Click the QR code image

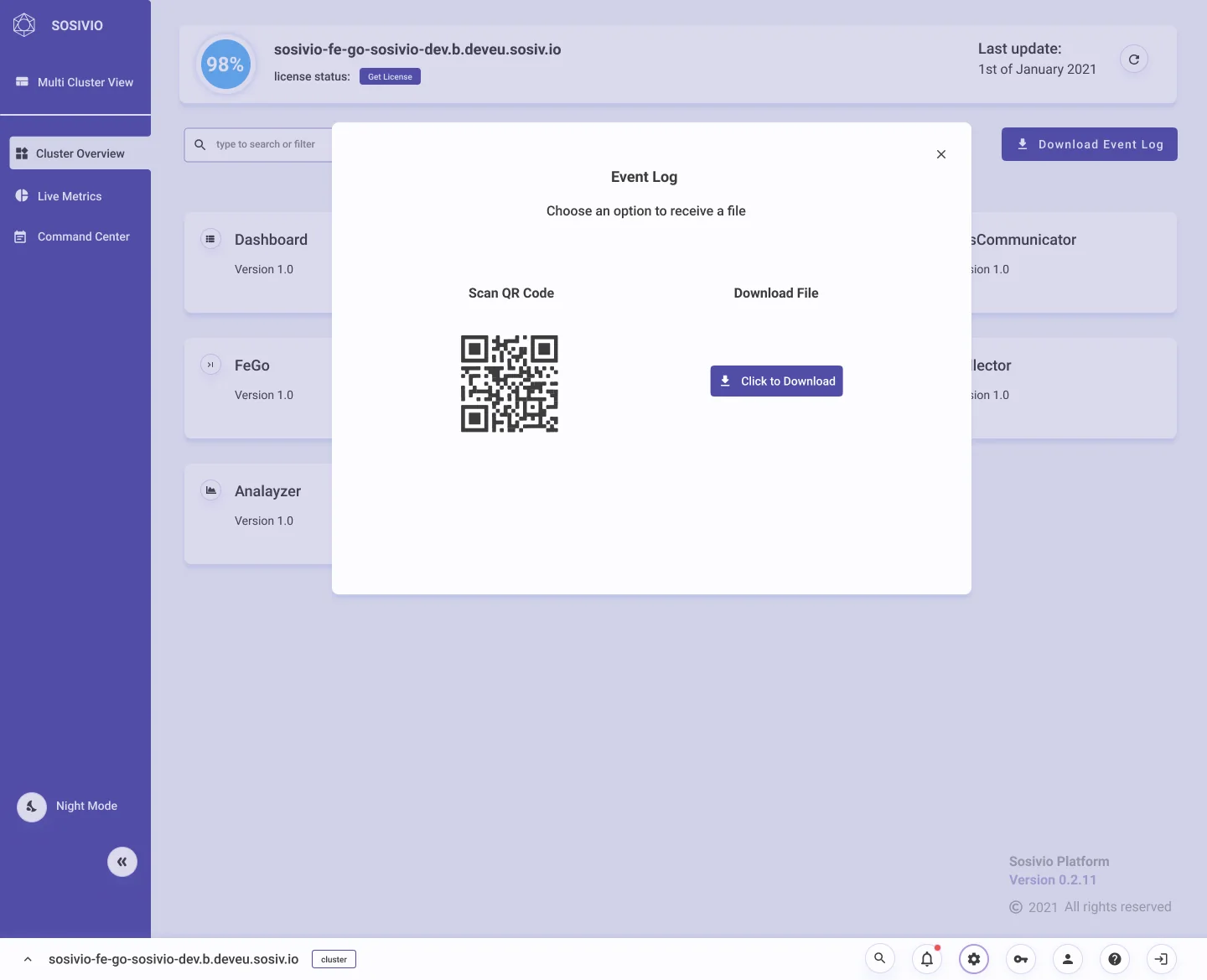click(x=510, y=384)
